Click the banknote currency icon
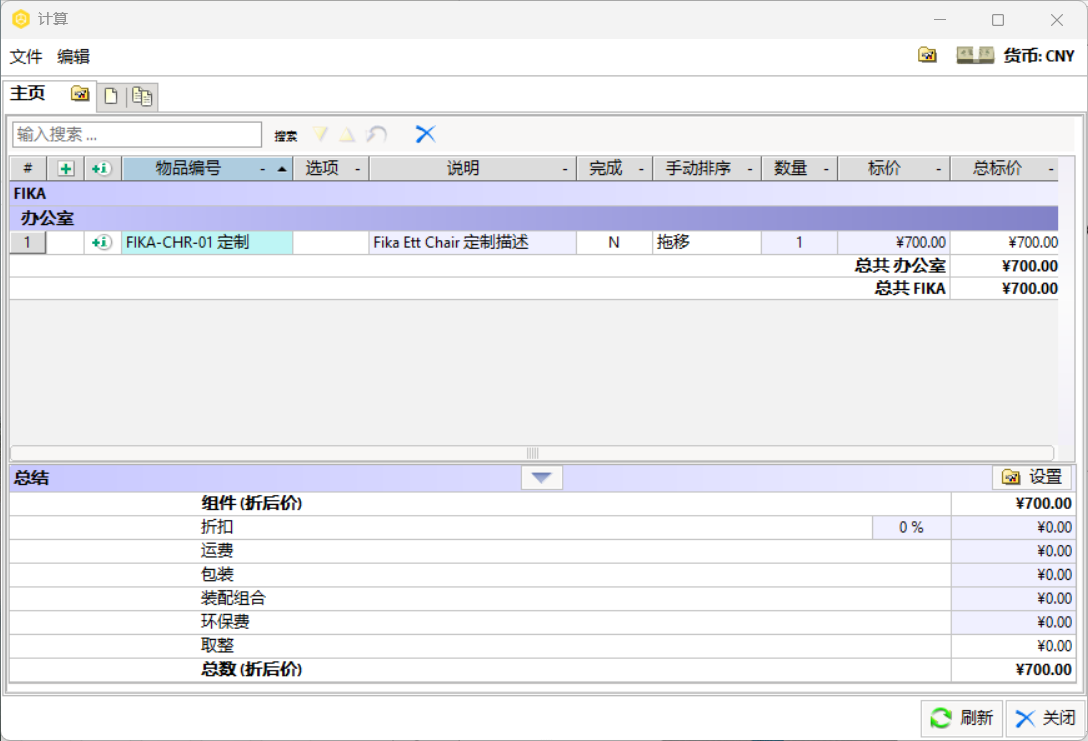 [975, 55]
